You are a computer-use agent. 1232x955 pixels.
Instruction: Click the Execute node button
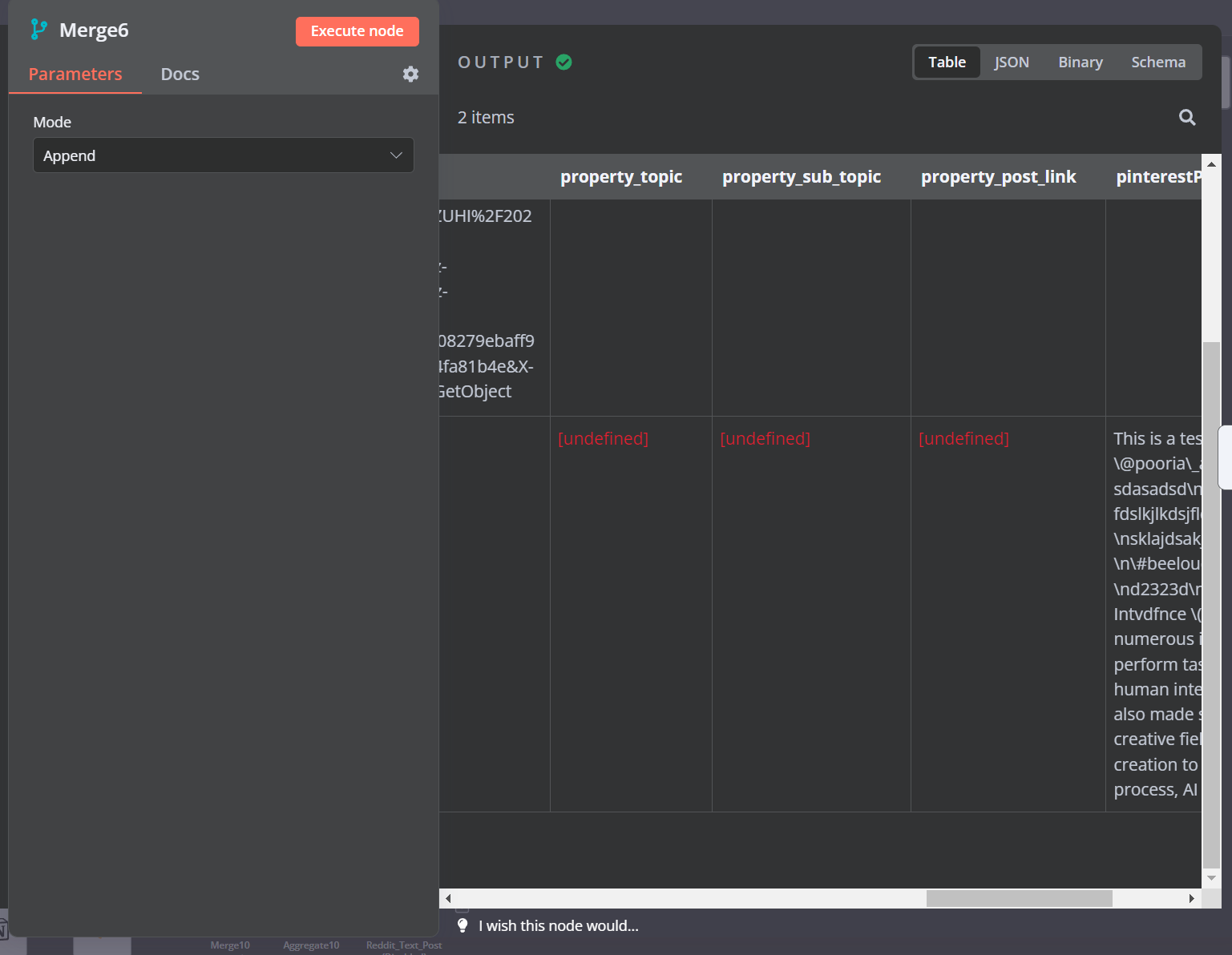(357, 31)
